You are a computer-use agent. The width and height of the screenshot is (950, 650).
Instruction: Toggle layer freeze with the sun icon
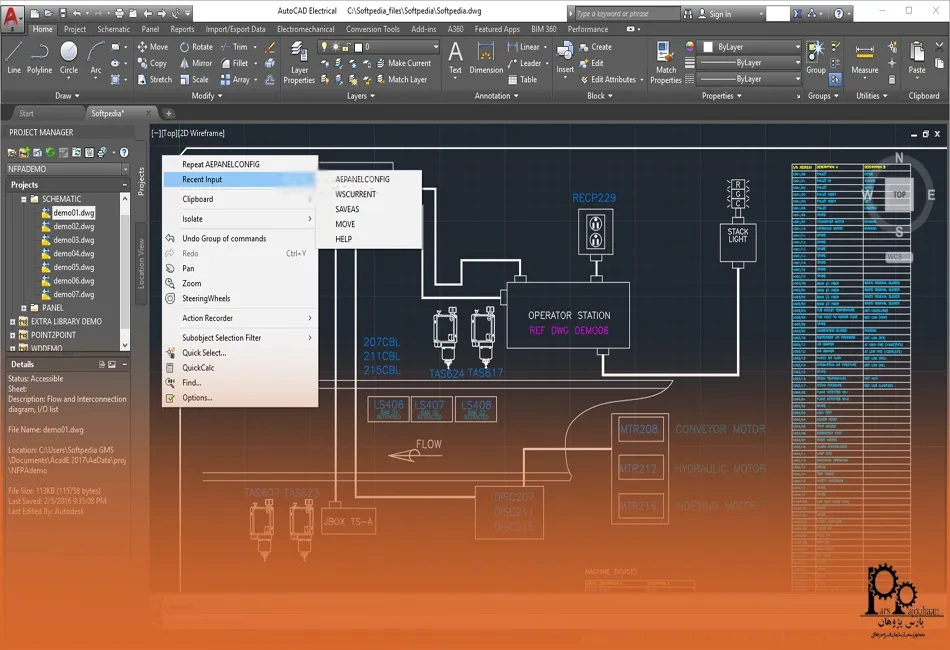point(335,46)
